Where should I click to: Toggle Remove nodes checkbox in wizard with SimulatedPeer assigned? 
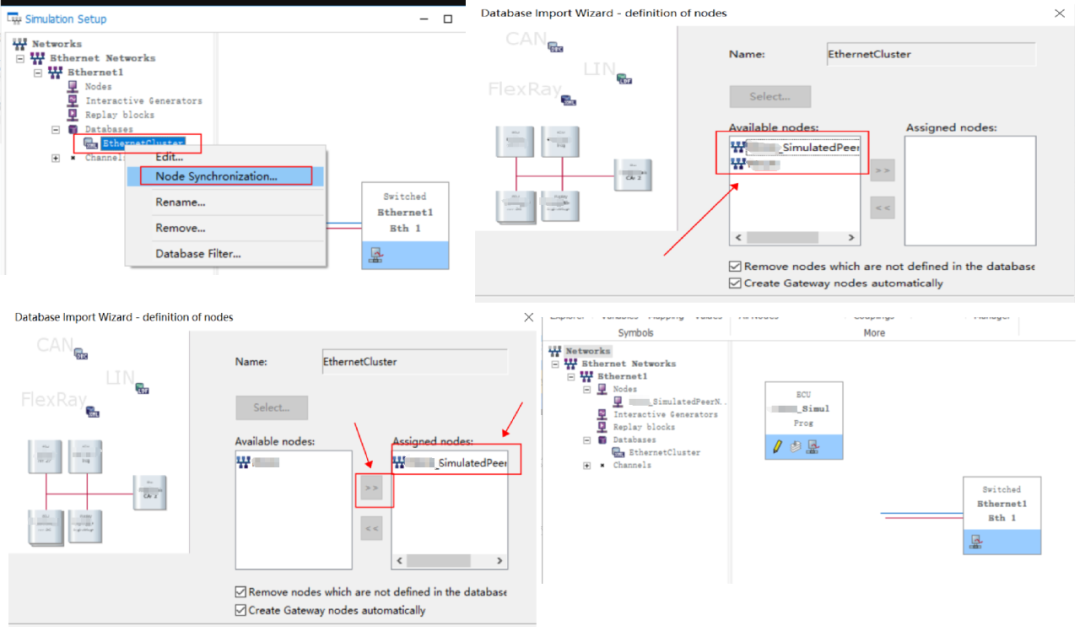[240, 592]
